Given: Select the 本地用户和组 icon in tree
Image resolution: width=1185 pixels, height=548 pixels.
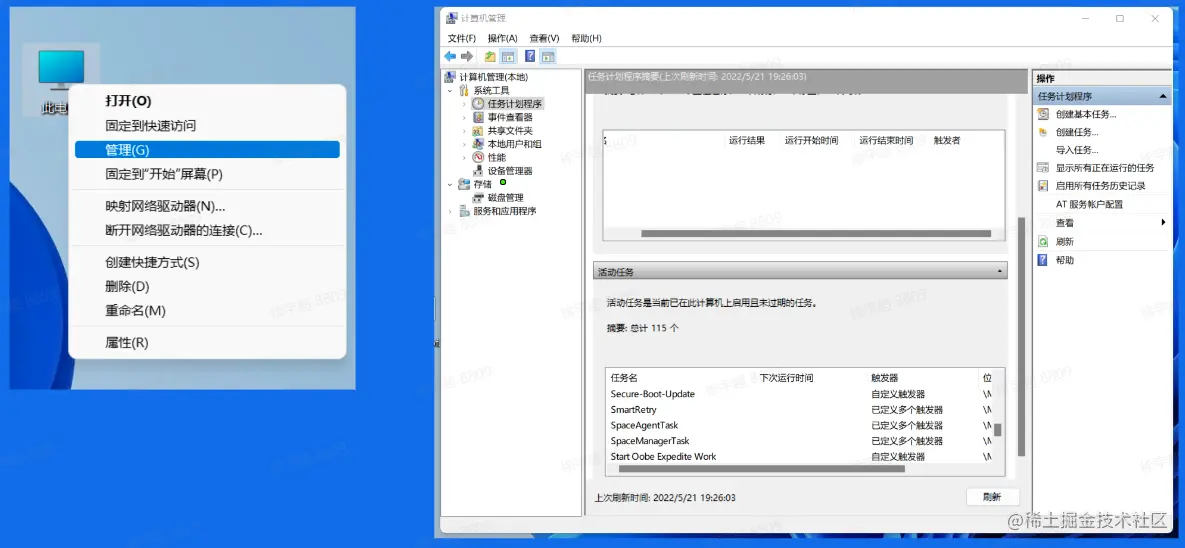Looking at the screenshot, I should coord(478,144).
